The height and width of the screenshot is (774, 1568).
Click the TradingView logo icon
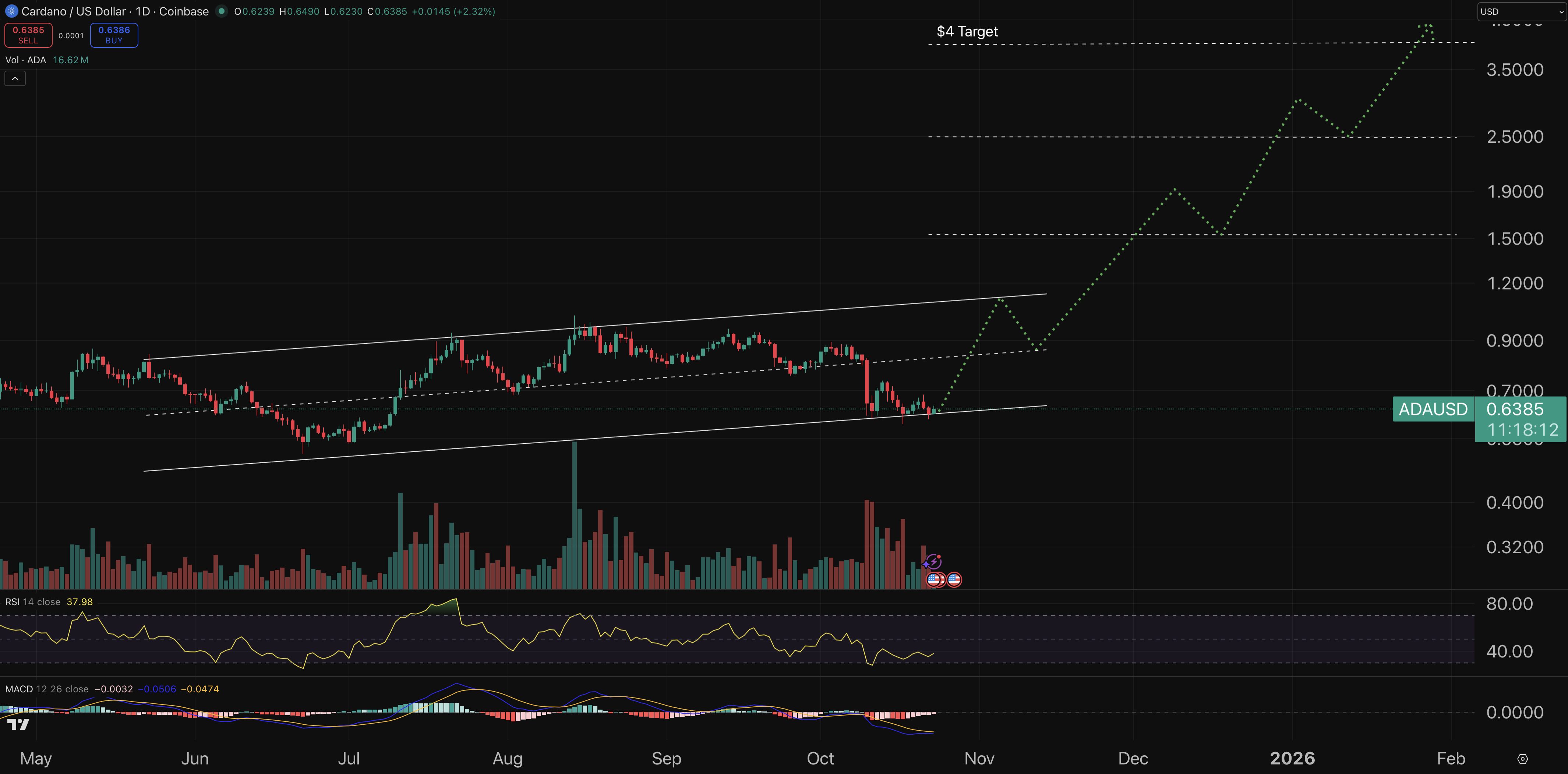coord(18,724)
